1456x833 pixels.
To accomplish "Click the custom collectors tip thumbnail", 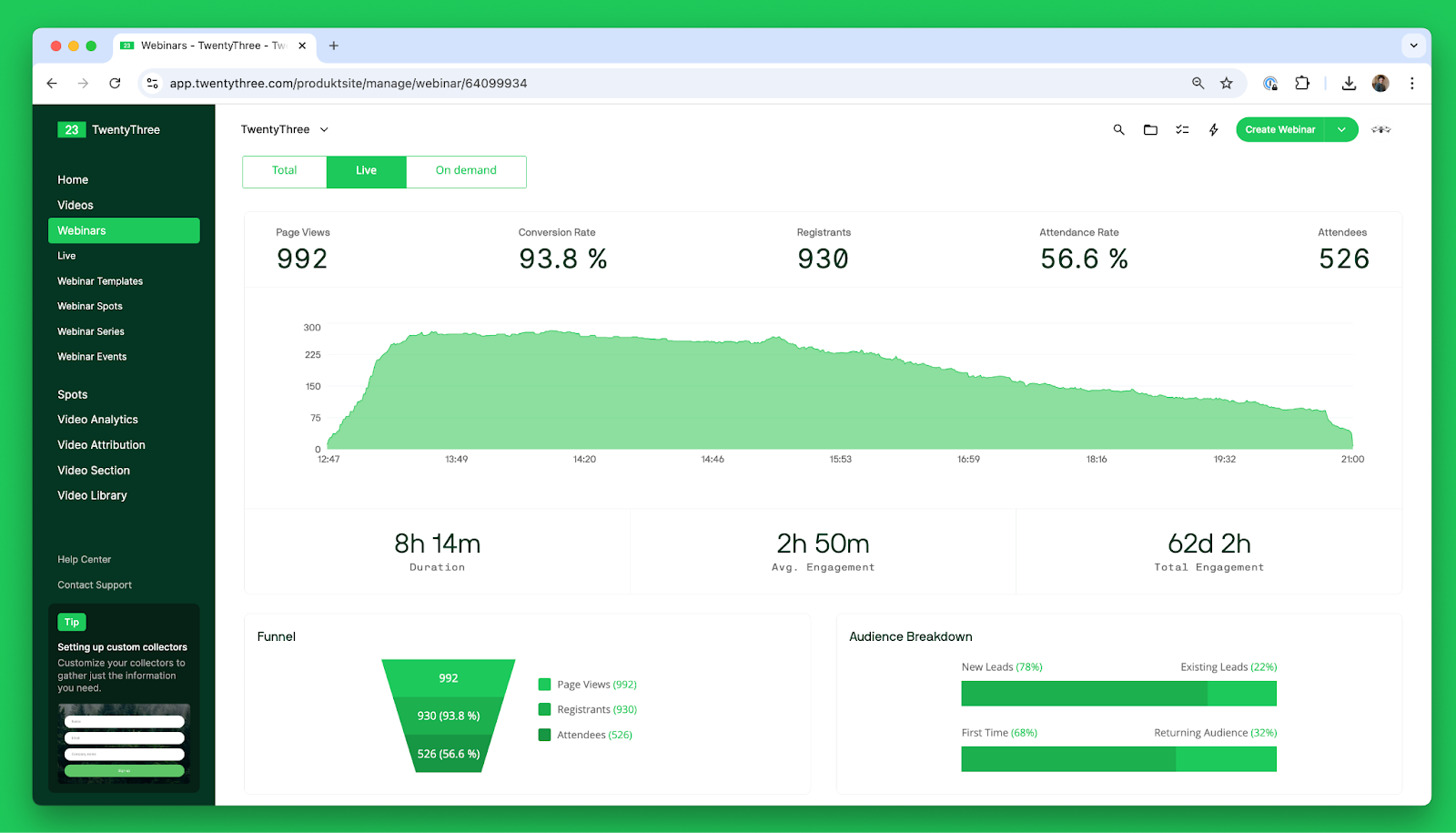I will point(124,744).
